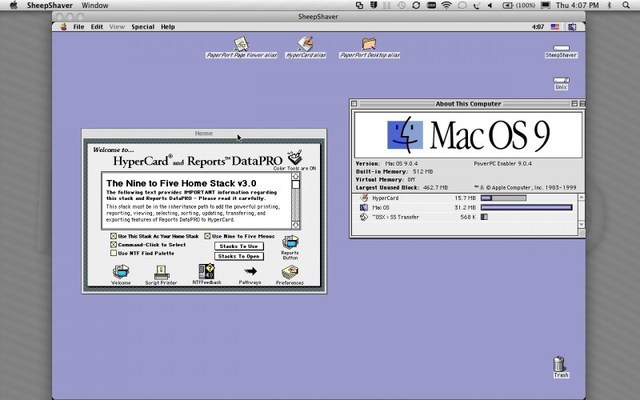This screenshot has height=400, width=640.
Task: Click About This Computer scroll down arrow
Action: click(x=582, y=224)
